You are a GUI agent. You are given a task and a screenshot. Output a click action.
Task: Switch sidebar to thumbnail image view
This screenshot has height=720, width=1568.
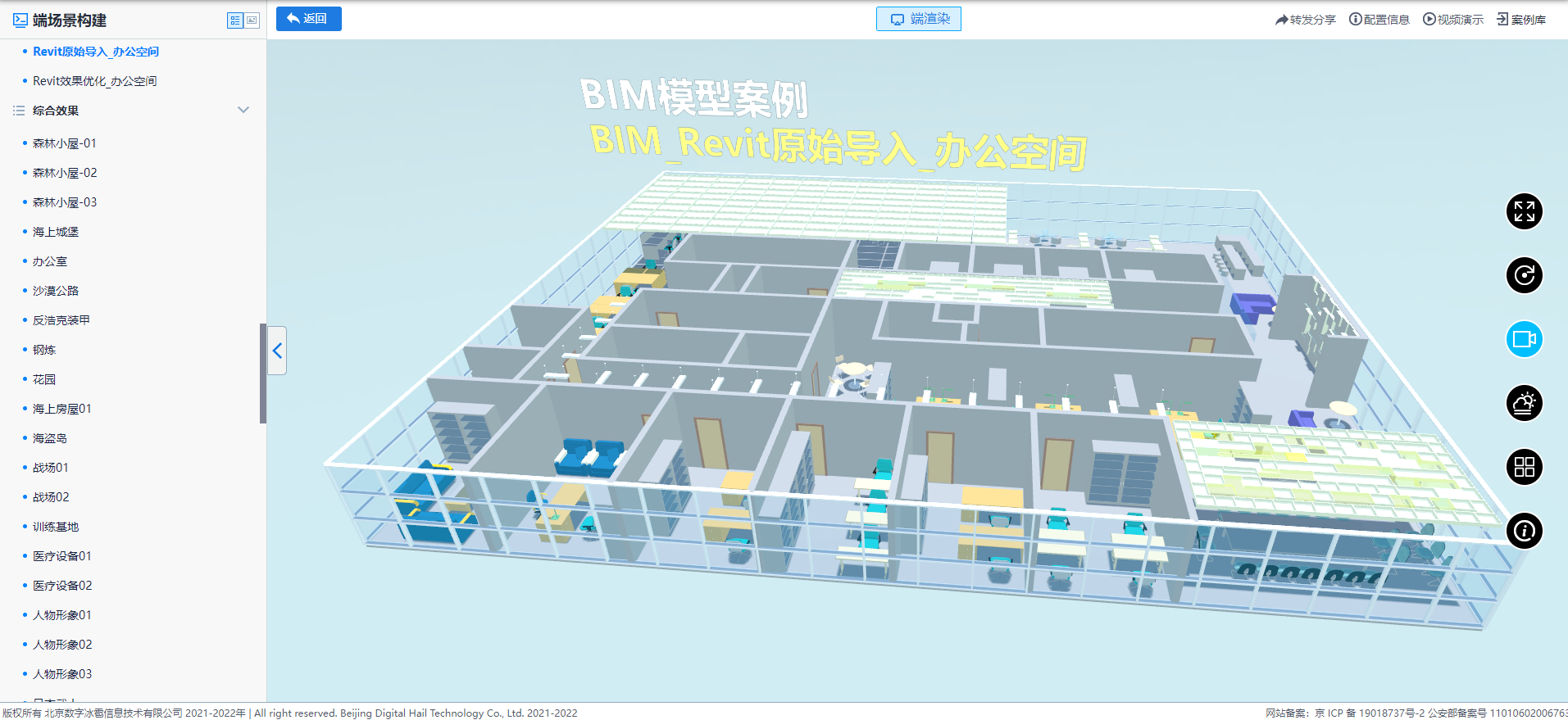point(252,20)
